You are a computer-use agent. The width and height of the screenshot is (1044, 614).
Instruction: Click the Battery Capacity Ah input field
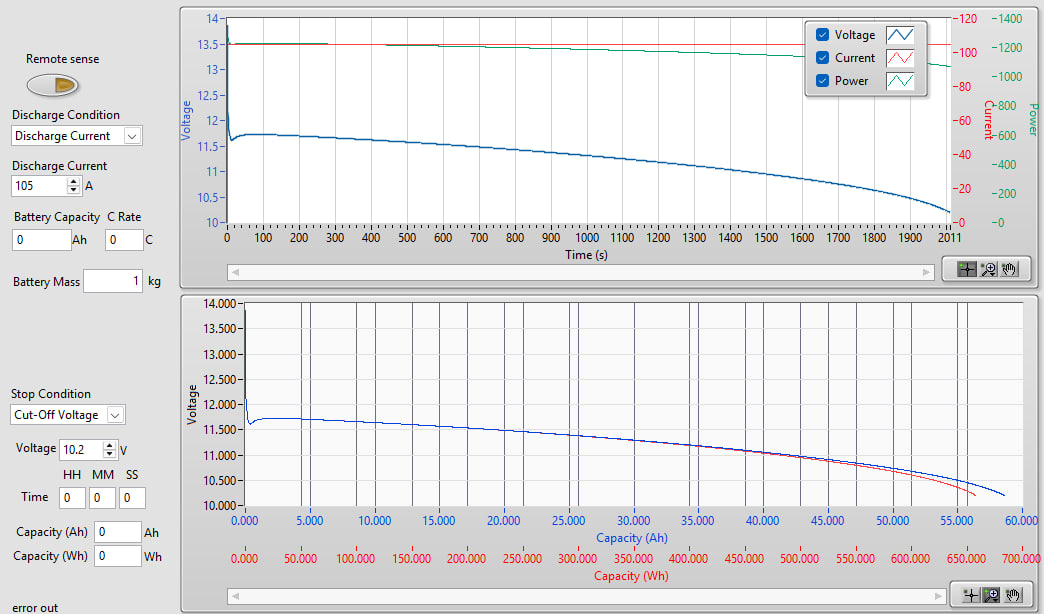[x=40, y=240]
